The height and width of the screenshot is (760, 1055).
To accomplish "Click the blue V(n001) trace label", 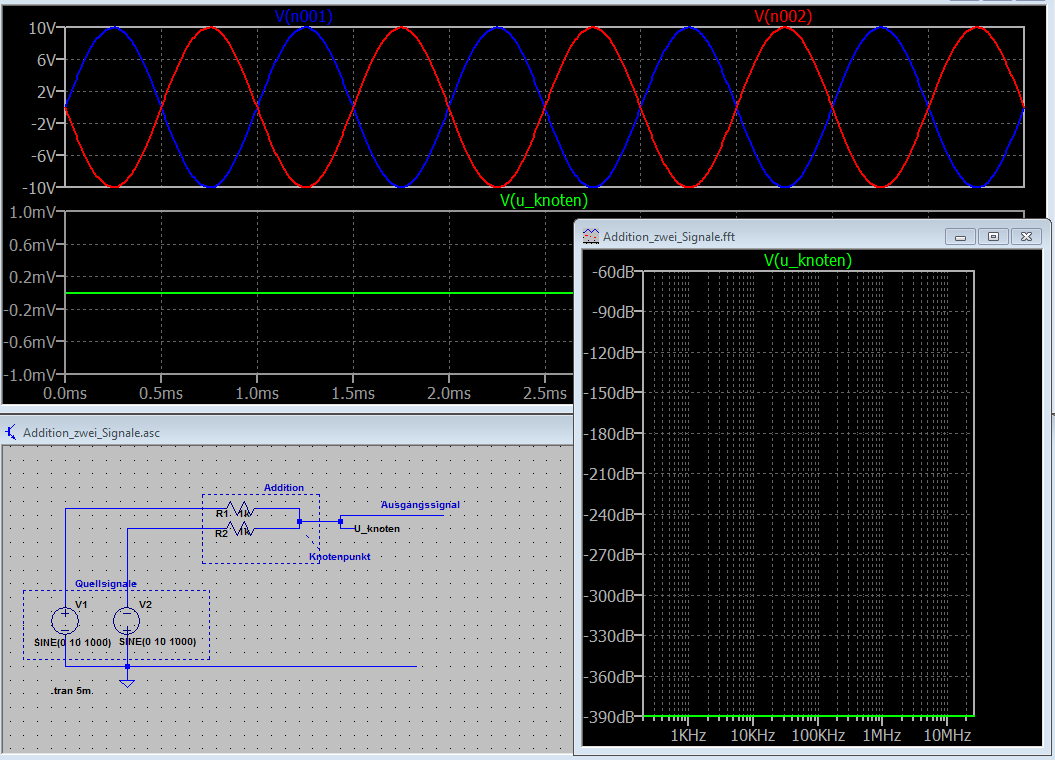I will [x=304, y=16].
